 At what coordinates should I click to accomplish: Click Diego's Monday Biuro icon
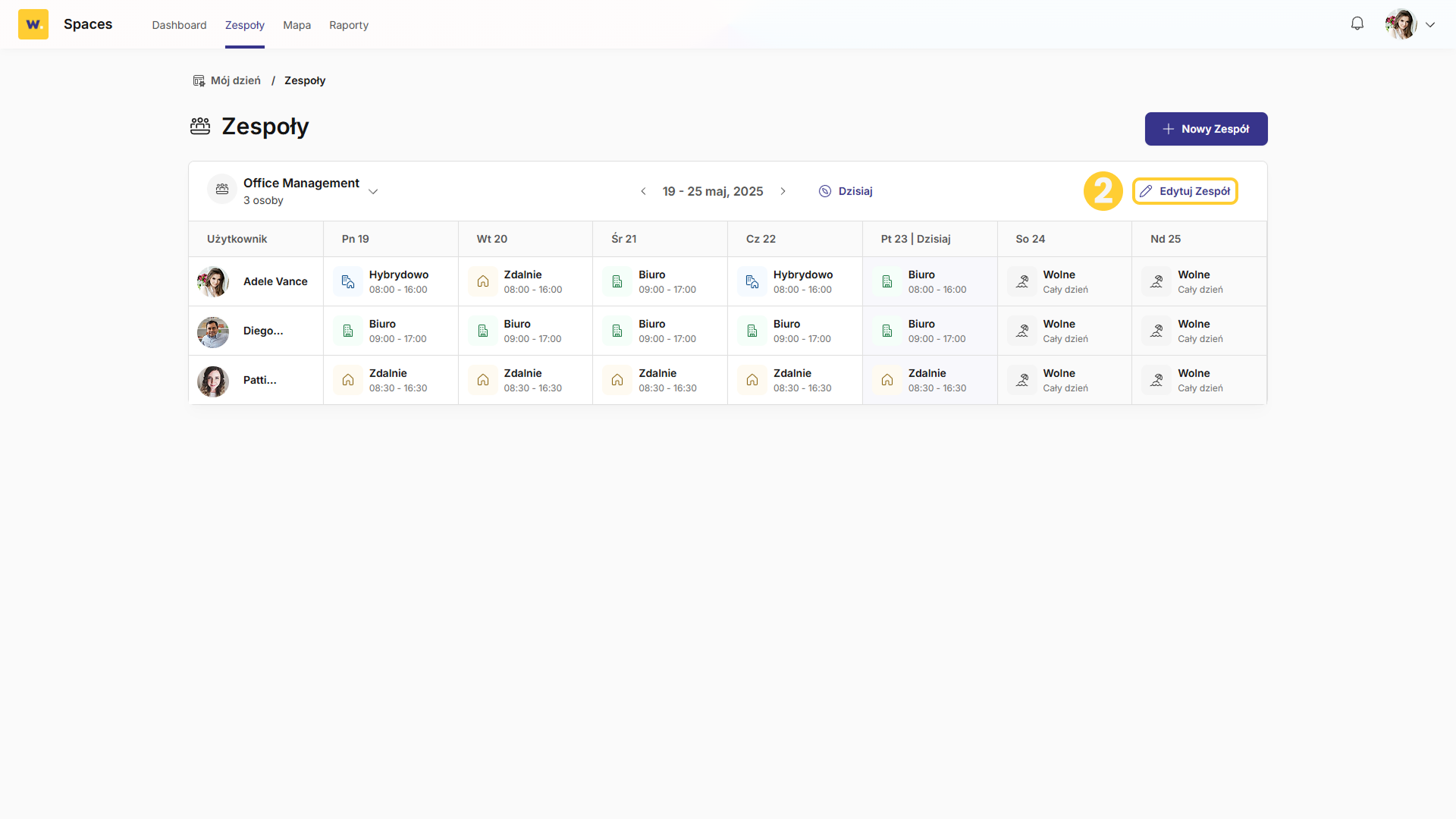(348, 331)
